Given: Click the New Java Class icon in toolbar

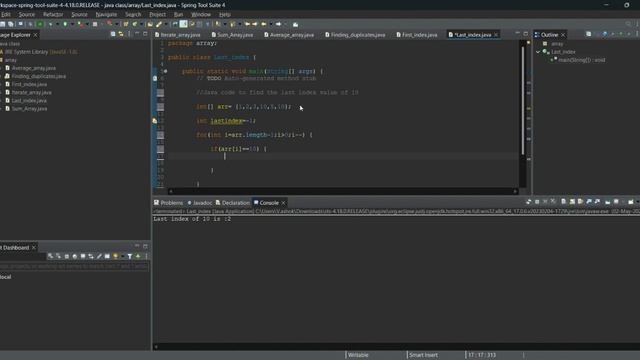Looking at the screenshot, I should pos(135,24).
